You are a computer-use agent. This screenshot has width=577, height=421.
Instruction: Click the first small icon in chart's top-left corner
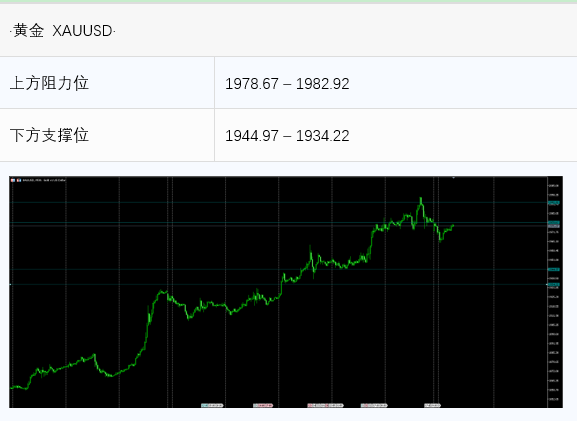pos(13,180)
